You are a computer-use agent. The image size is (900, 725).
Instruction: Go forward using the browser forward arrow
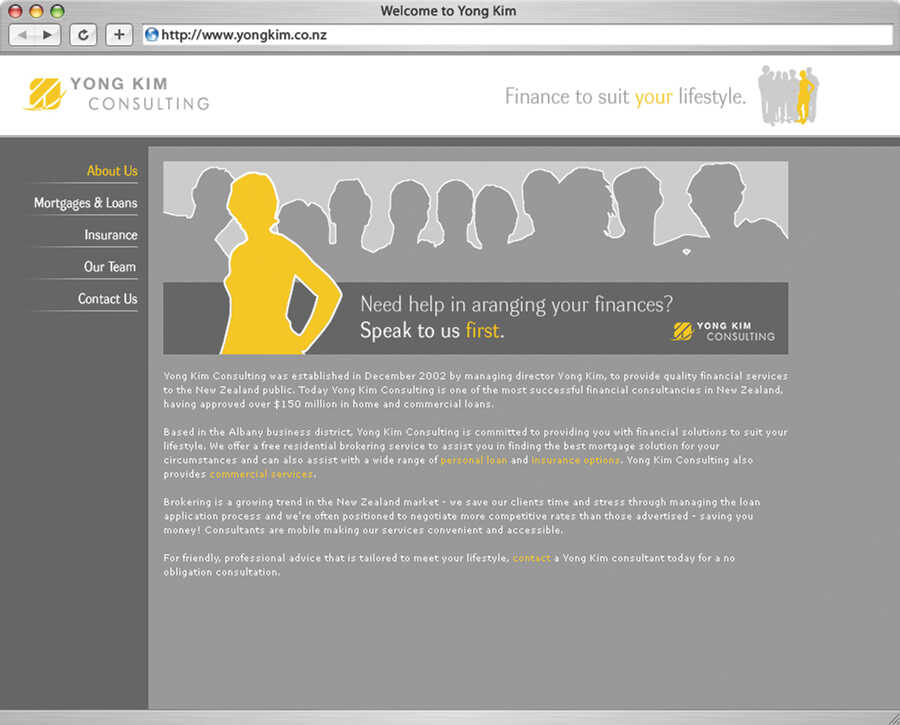(48, 35)
